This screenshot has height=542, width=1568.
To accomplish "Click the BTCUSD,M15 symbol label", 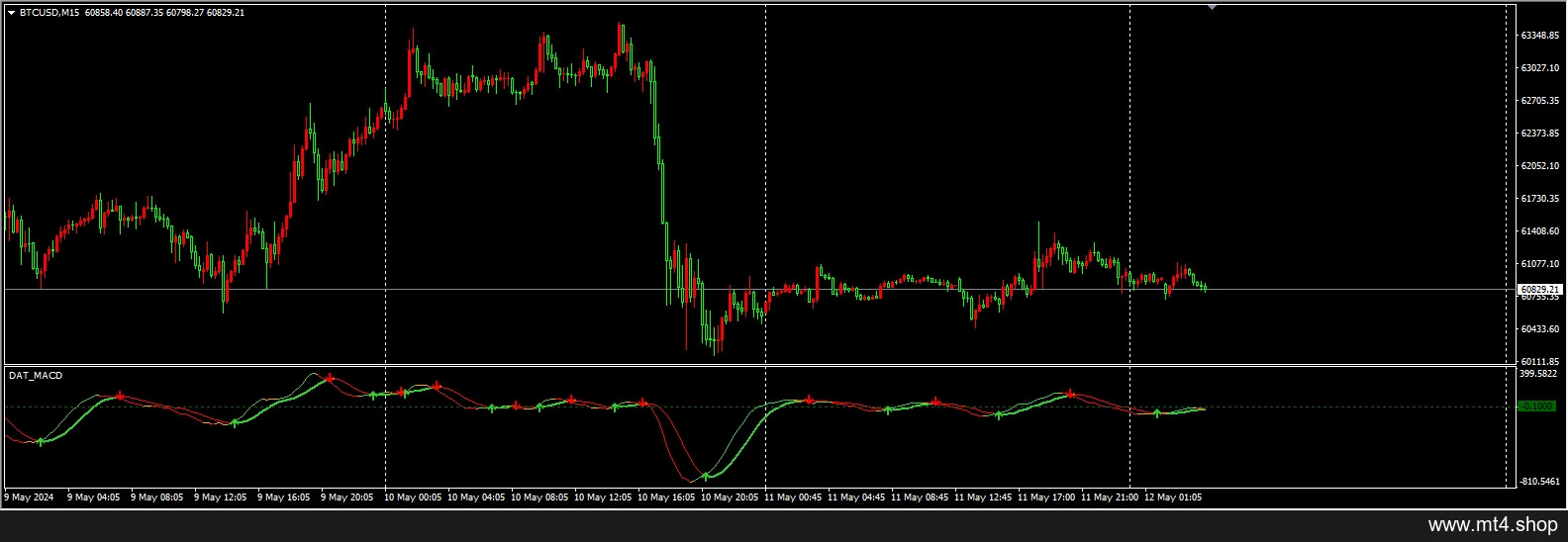I will (x=50, y=13).
